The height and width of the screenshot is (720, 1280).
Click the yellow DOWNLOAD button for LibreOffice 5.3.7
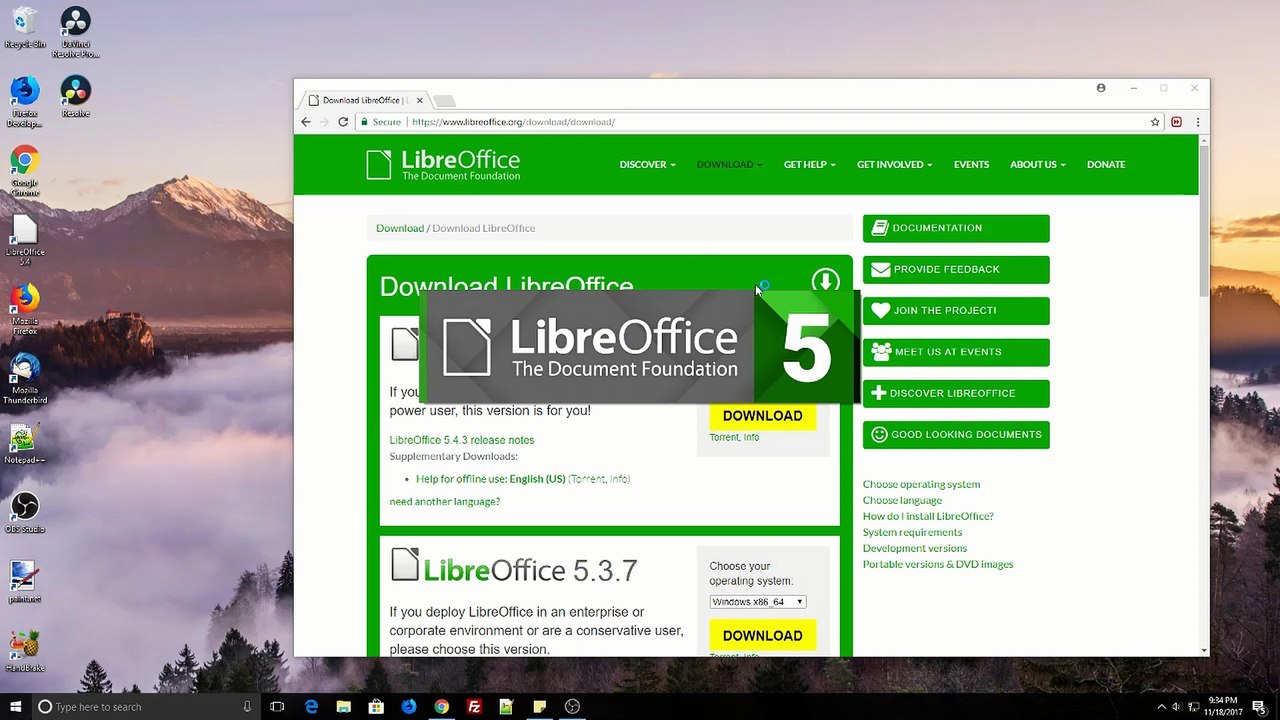(762, 635)
